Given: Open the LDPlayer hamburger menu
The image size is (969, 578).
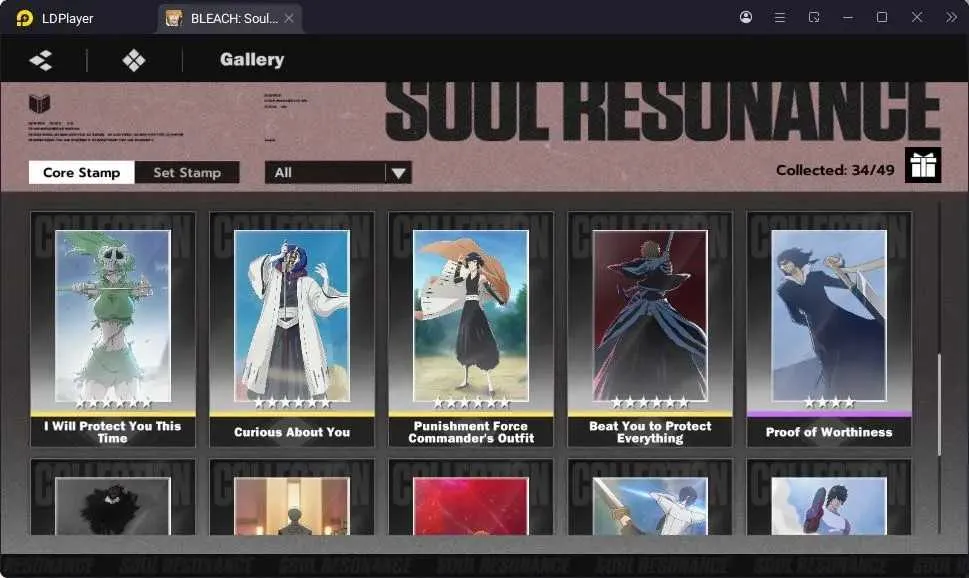Looking at the screenshot, I should tap(780, 17).
